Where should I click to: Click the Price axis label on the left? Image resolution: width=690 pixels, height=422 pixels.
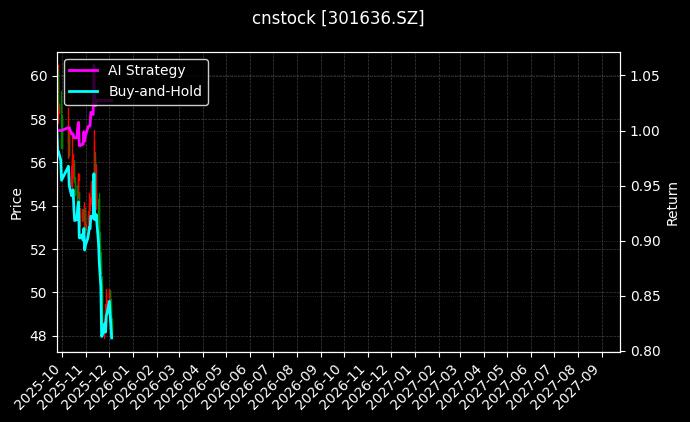tap(16, 202)
